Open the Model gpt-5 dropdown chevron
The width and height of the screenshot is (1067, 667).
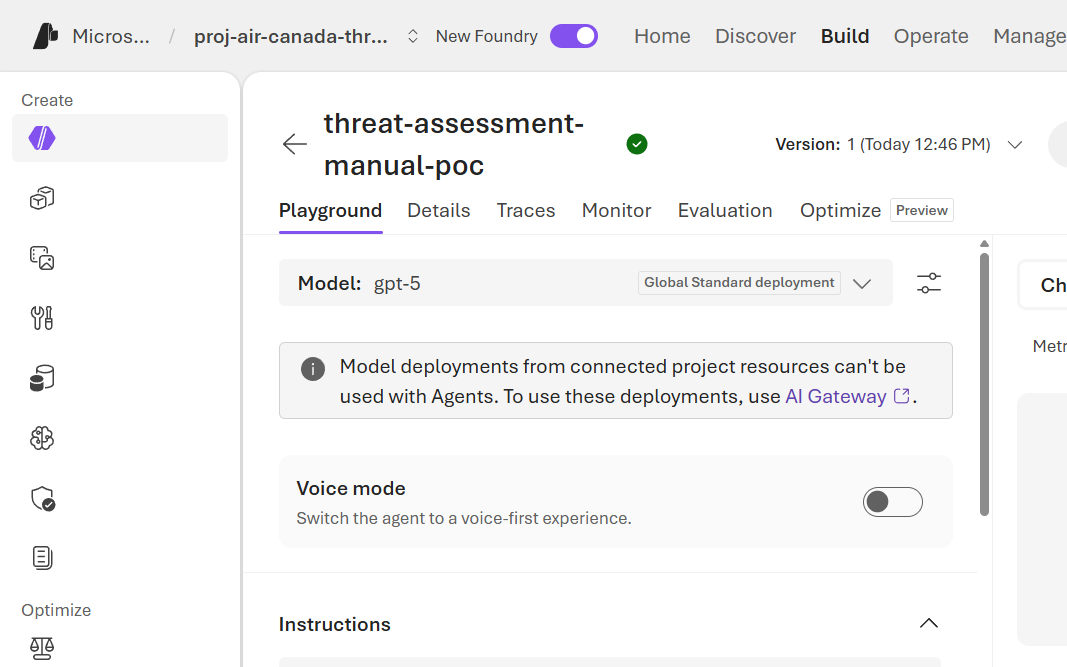(x=862, y=284)
